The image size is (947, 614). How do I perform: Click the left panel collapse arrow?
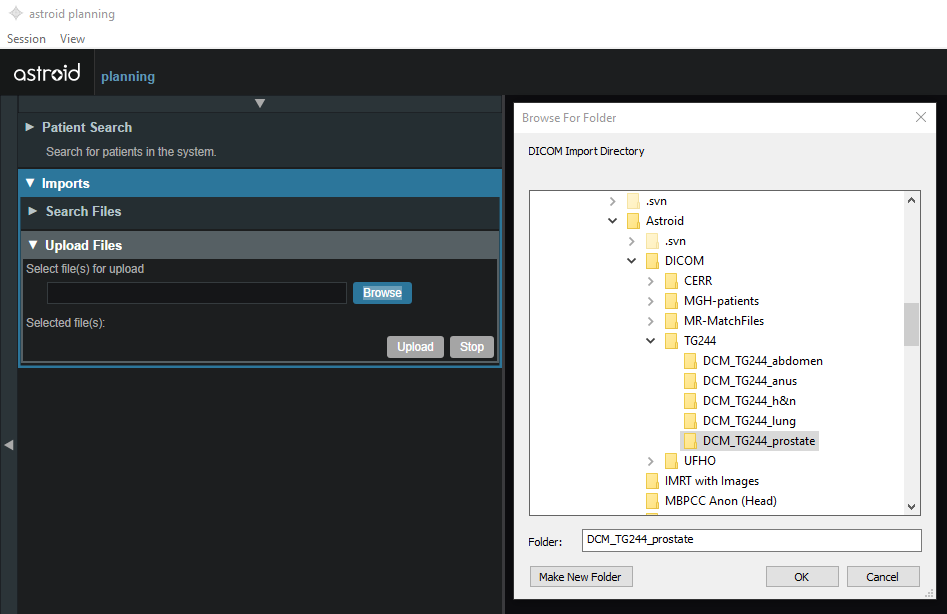8,444
